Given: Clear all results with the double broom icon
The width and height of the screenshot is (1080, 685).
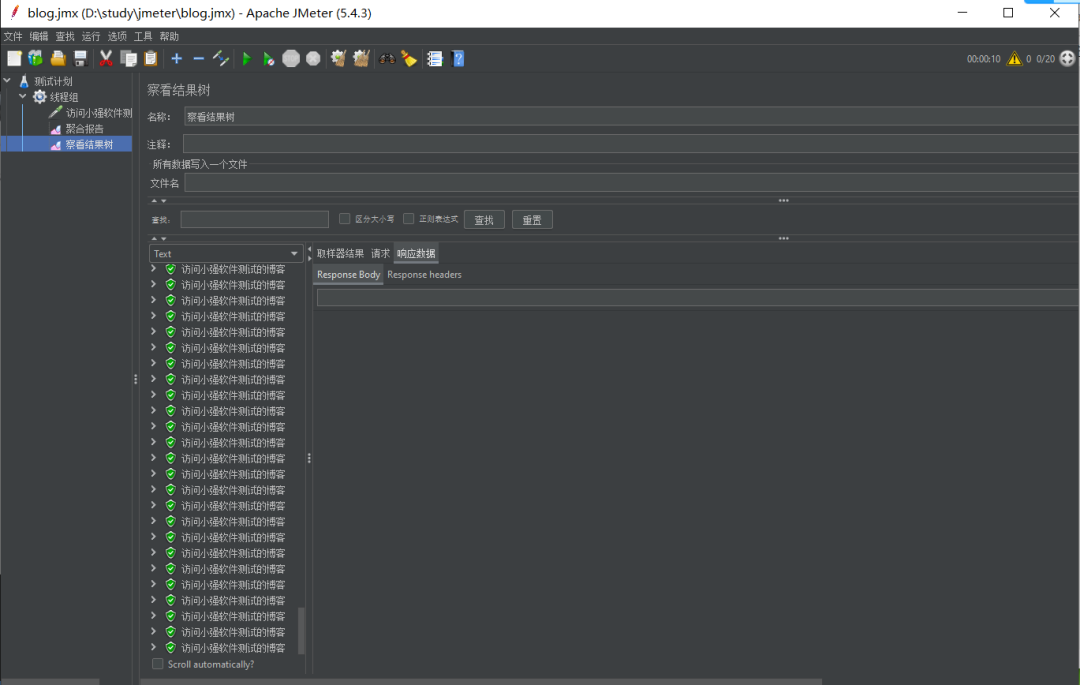Looking at the screenshot, I should tap(361, 59).
